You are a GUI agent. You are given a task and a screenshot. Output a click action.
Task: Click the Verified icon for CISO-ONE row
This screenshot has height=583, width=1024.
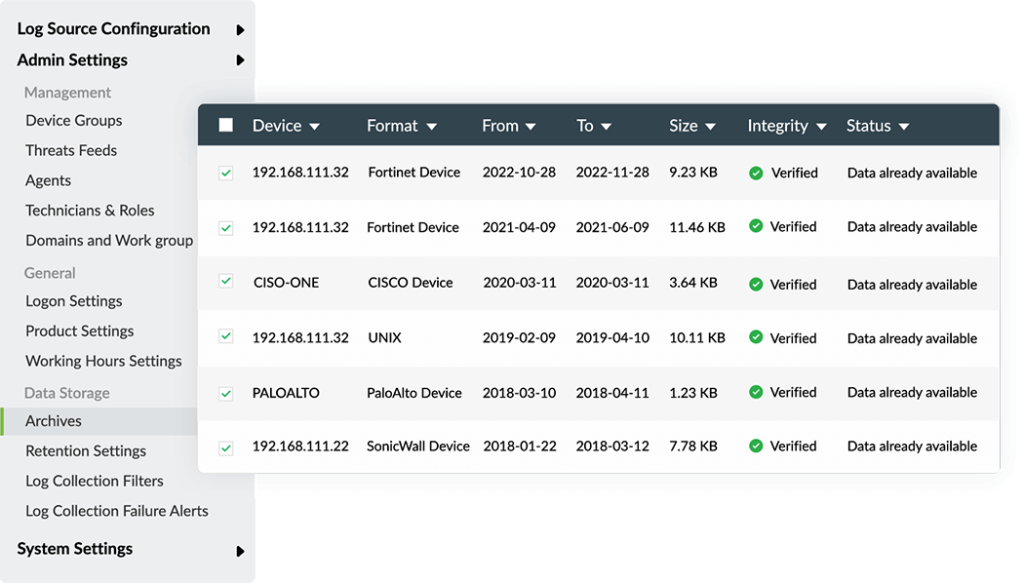coord(756,284)
